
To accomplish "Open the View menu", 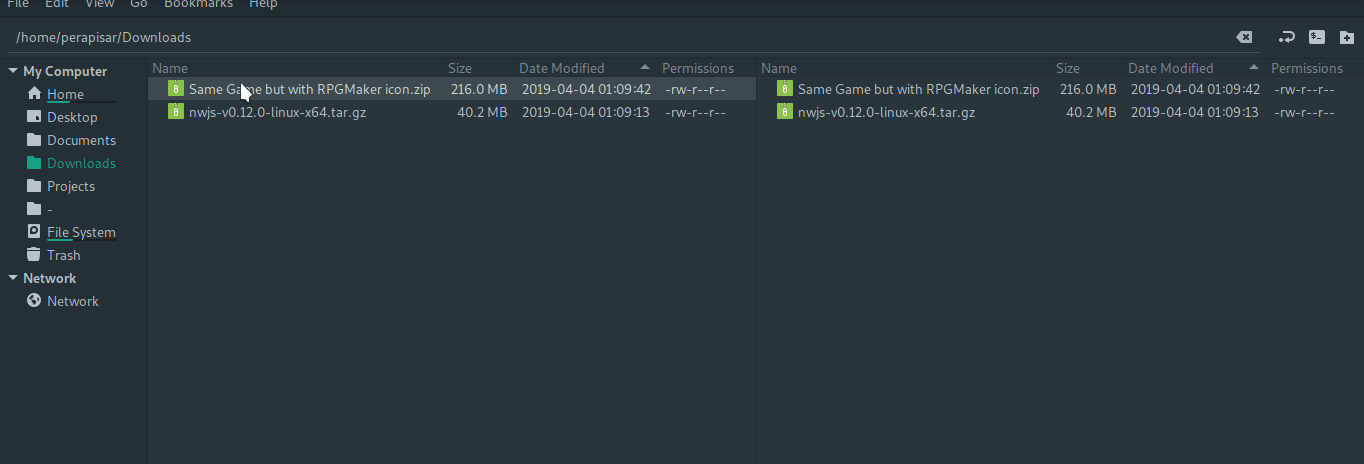I will 99,4.
